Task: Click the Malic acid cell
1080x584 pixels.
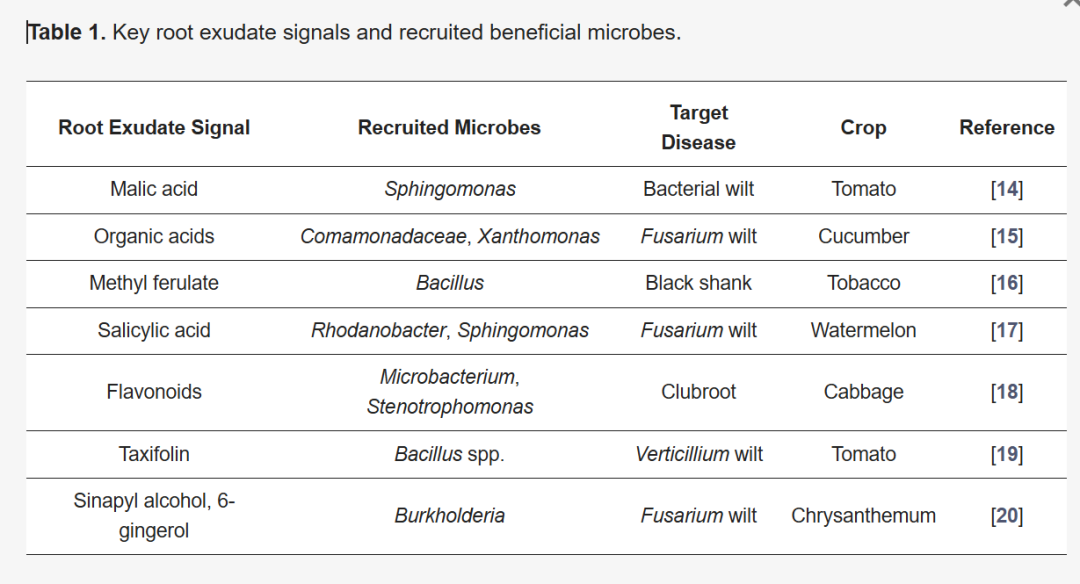Action: click(154, 189)
